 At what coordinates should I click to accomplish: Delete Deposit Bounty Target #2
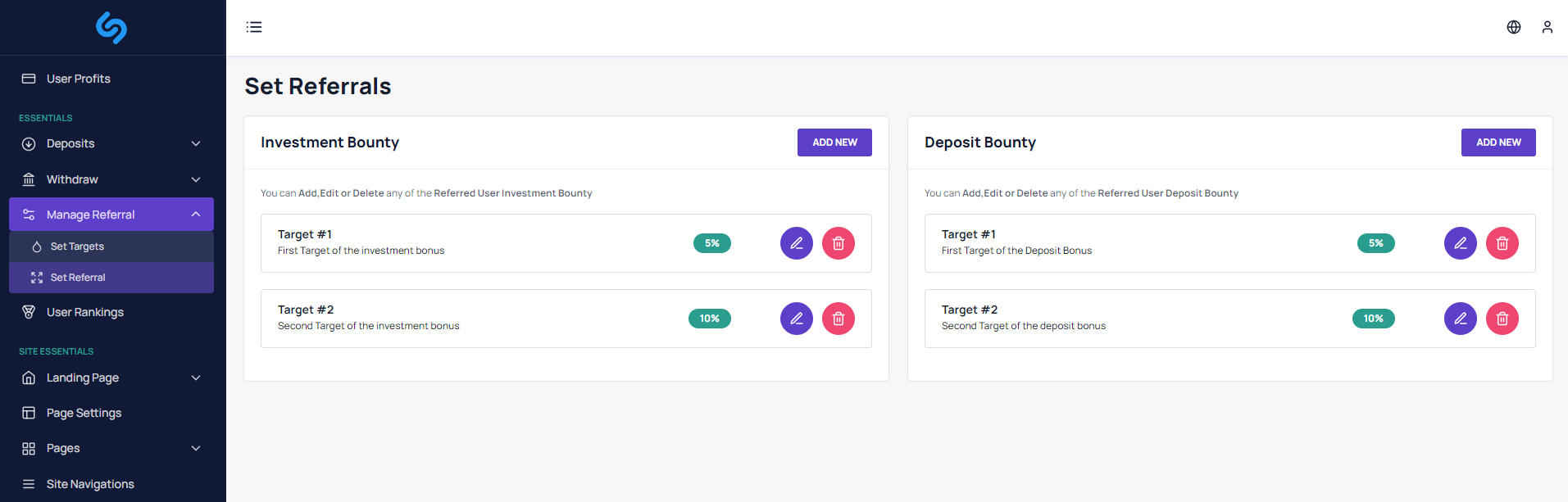[1502, 319]
